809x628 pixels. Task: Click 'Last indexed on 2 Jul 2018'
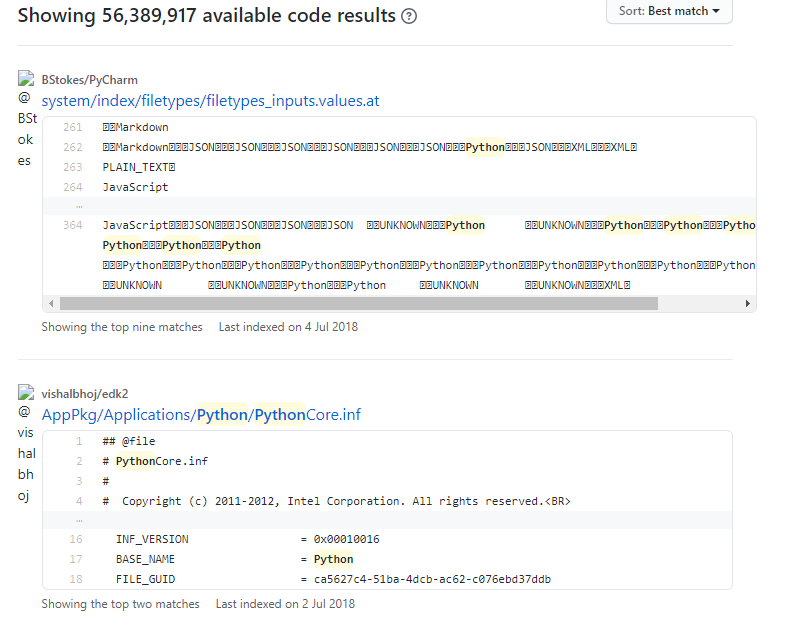coord(285,604)
